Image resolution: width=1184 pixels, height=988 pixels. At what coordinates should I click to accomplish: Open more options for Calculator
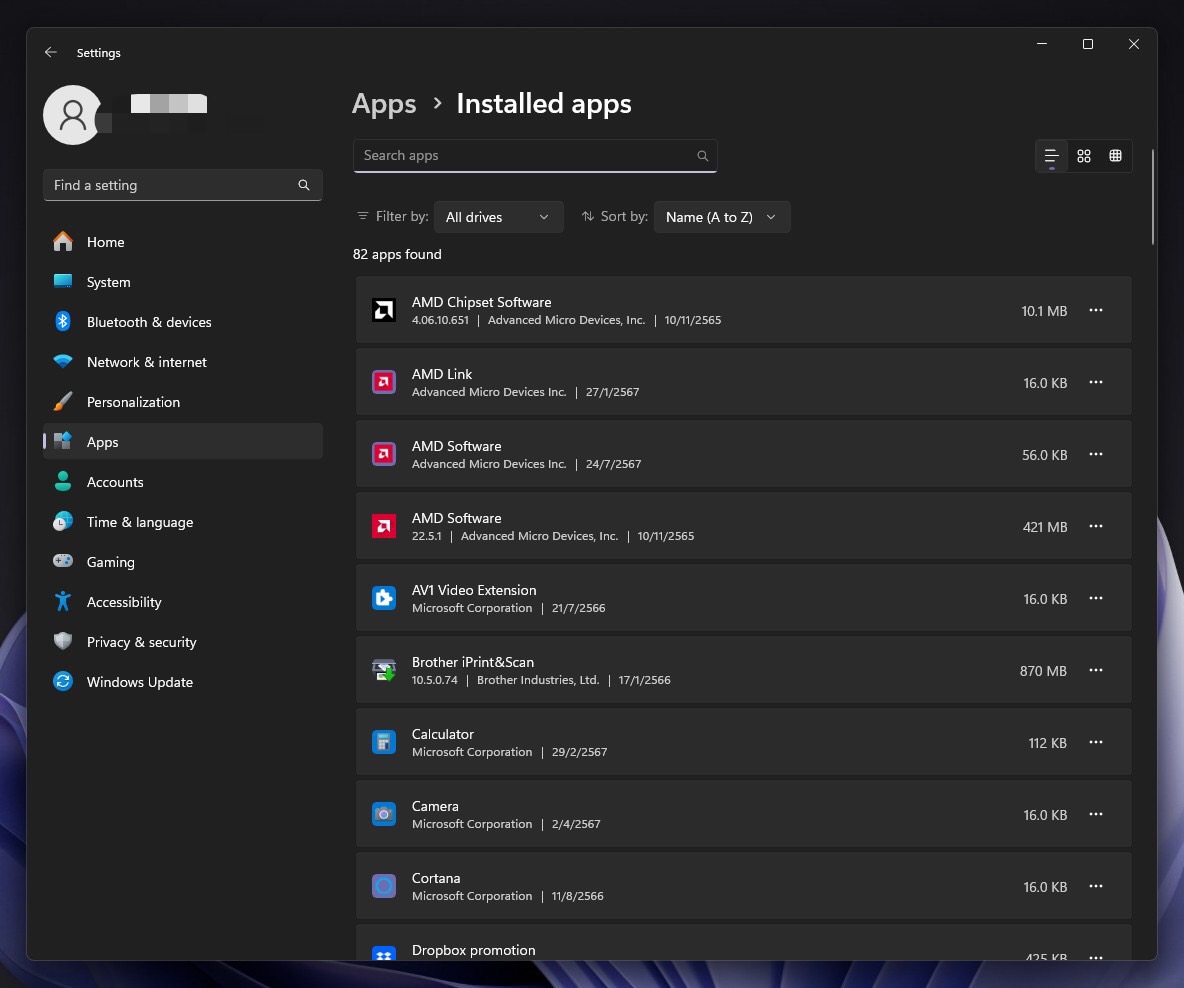(x=1096, y=743)
